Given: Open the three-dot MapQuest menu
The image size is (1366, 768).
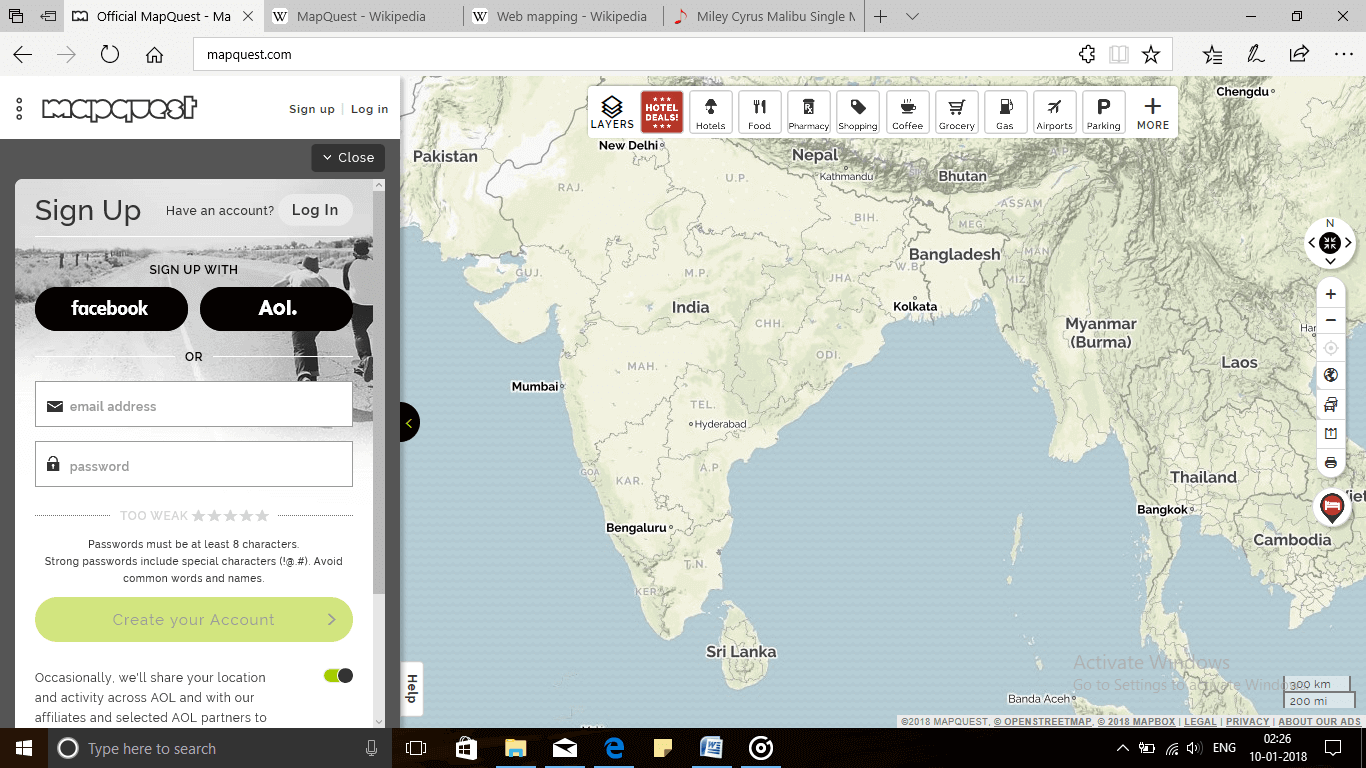Looking at the screenshot, I should tap(19, 109).
